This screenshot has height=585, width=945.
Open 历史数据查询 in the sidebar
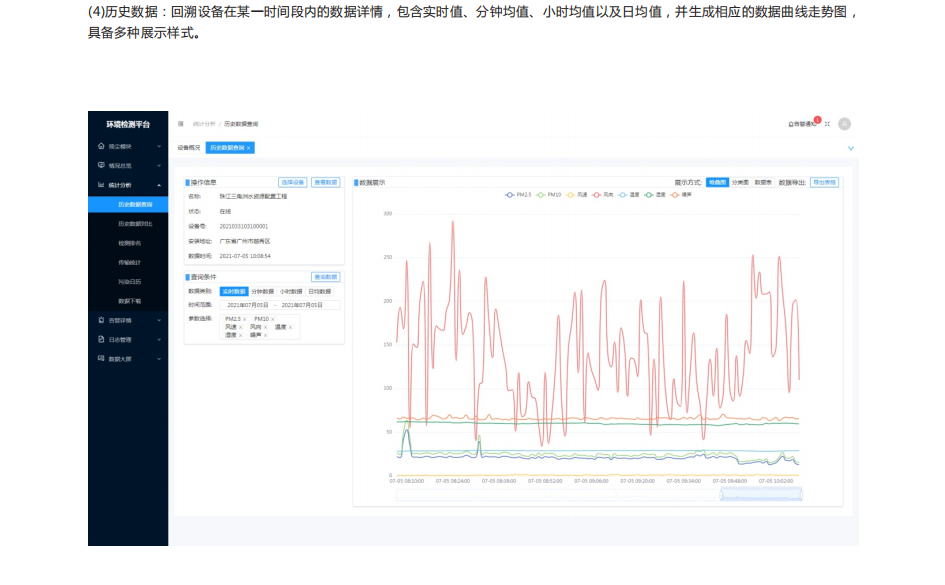128,204
